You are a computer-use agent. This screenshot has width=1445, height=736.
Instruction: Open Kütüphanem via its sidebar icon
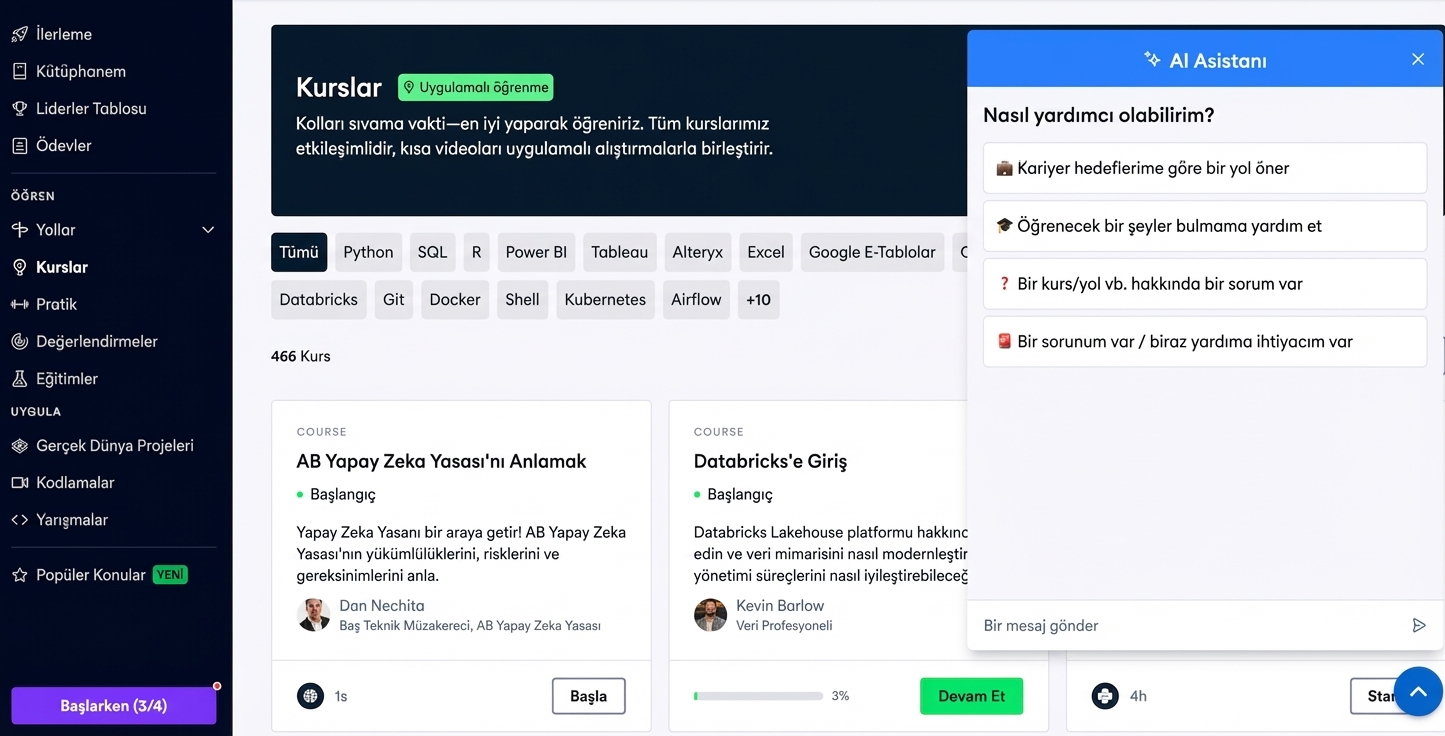tap(18, 71)
